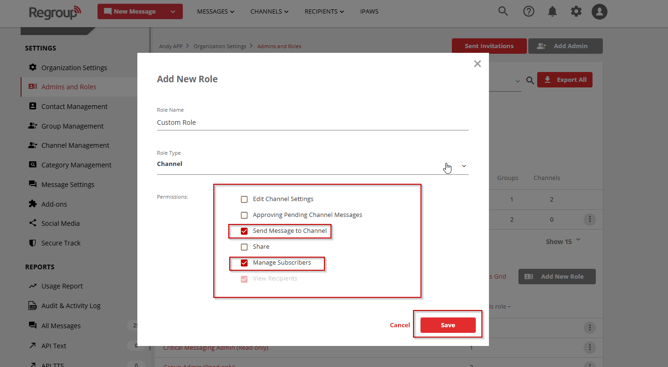The width and height of the screenshot is (668, 367).
Task: Open the CHANNELS menu
Action: 269,12
